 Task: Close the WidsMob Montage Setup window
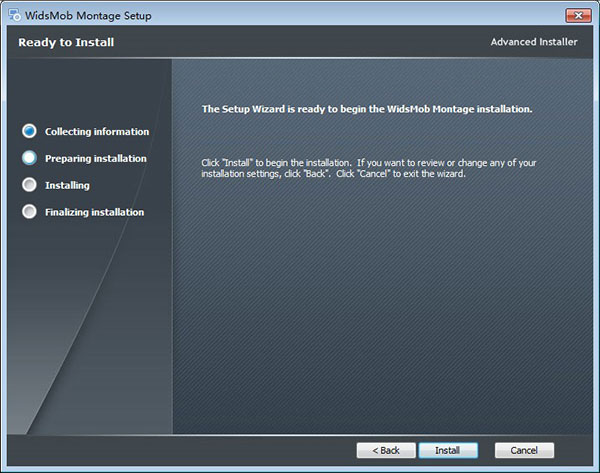(578, 15)
